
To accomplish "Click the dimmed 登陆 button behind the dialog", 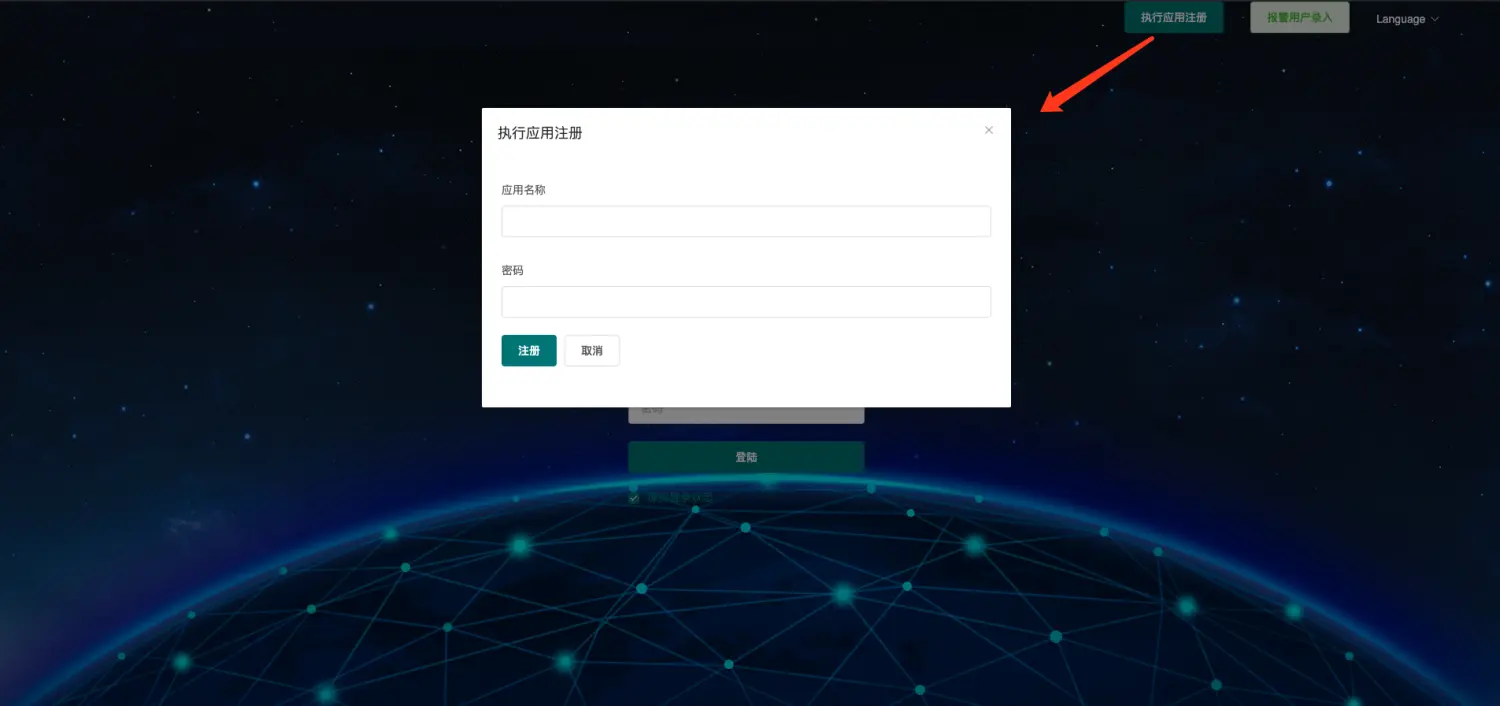I will click(x=746, y=457).
